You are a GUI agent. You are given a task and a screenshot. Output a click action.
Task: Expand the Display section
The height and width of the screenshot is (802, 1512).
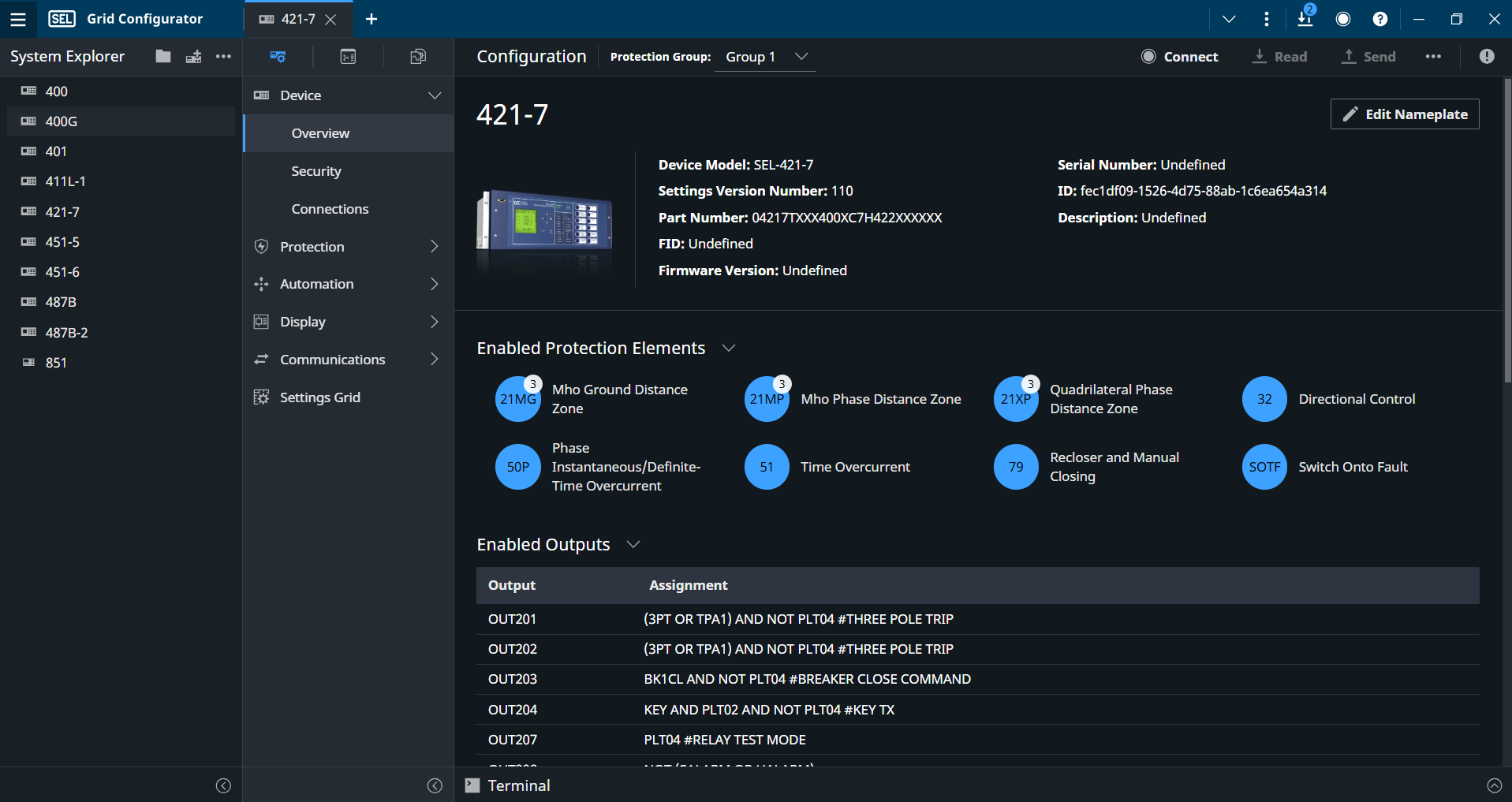coord(349,322)
